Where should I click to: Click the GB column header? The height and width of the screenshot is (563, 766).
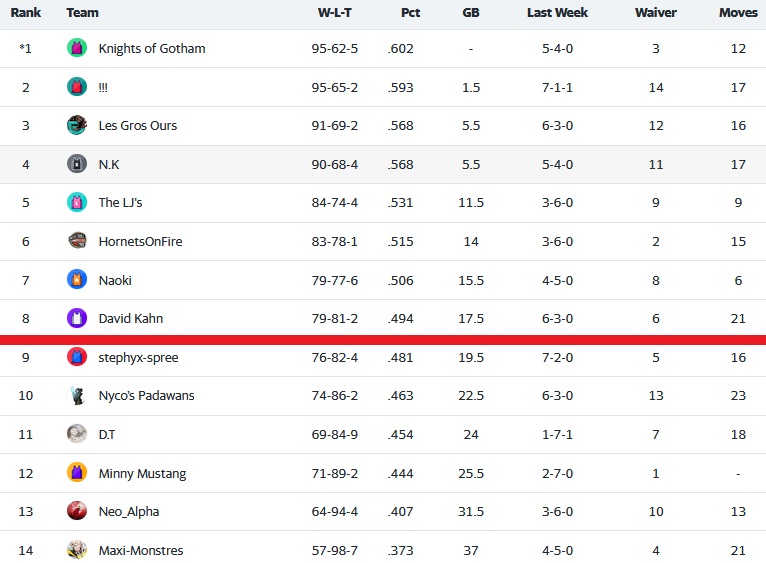[471, 13]
